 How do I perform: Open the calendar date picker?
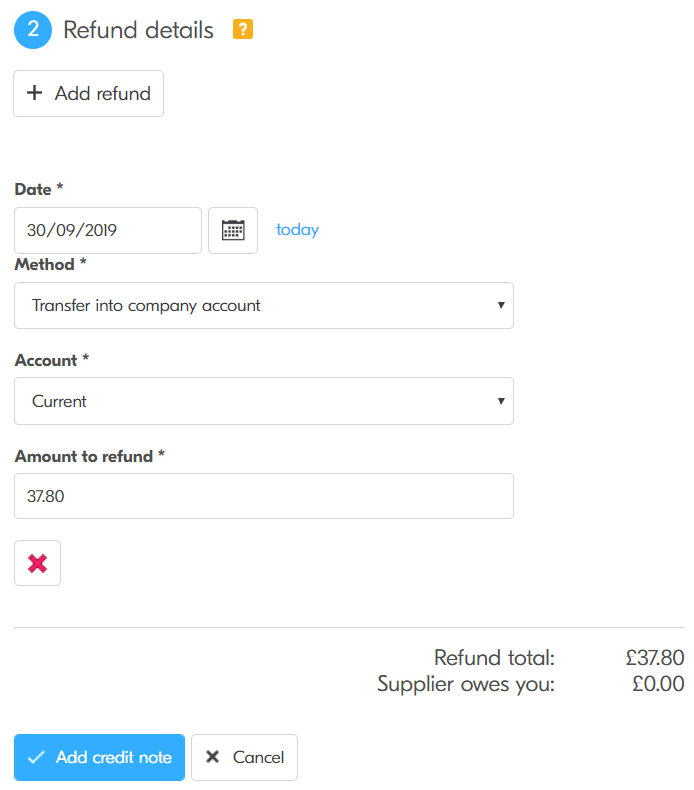(233, 230)
